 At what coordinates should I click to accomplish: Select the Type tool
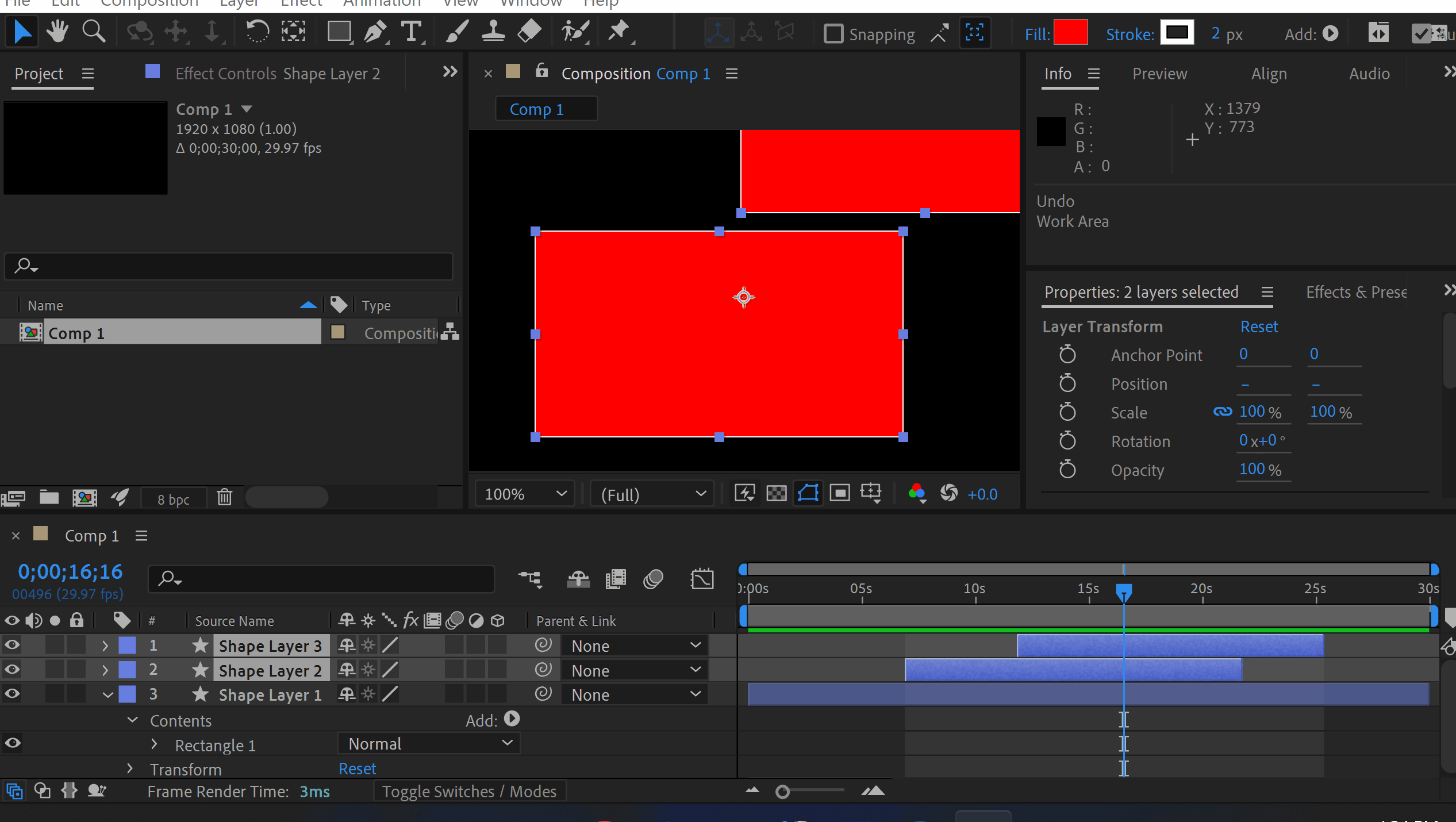412,32
